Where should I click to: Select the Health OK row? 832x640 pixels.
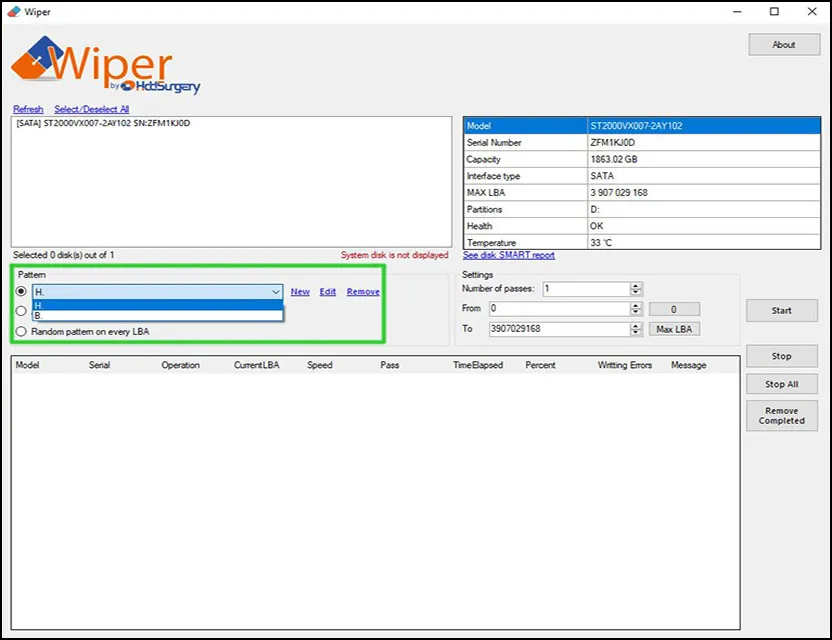tap(642, 226)
